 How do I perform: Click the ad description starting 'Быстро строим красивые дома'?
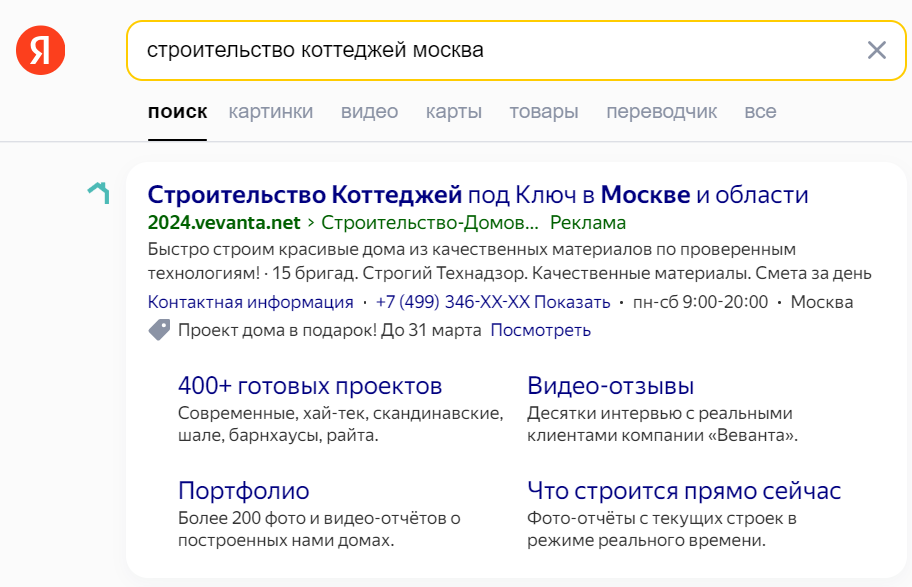510,261
